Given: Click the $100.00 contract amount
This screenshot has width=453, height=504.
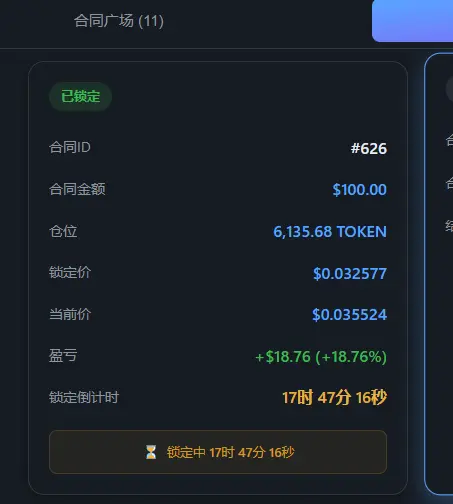Looking at the screenshot, I should click(x=360, y=190).
